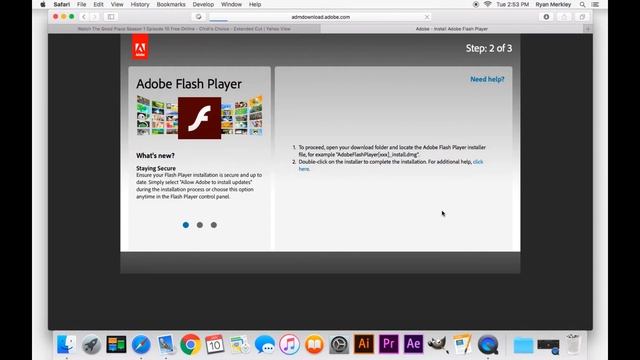
Task: Open Spotlight search in menu bar
Action: pos(582,4)
